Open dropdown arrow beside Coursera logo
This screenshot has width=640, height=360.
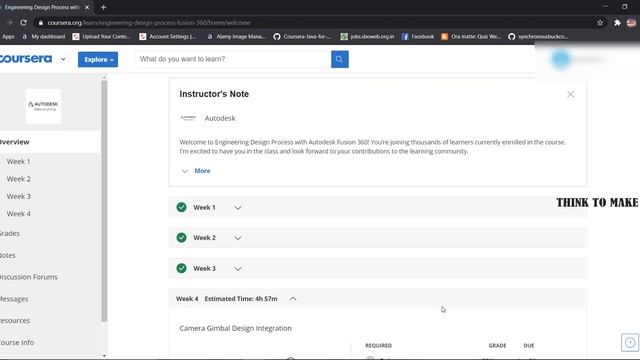(x=63, y=59)
